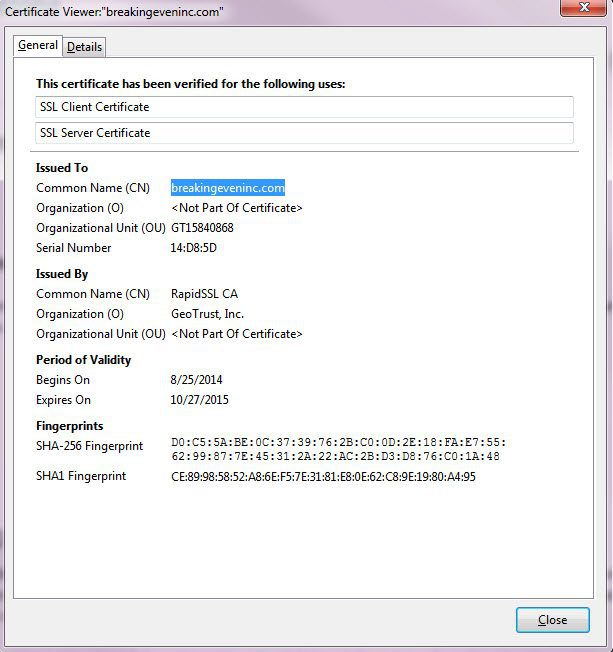Click the SSL Server Certificate field
The width and height of the screenshot is (613, 652).
[x=304, y=133]
